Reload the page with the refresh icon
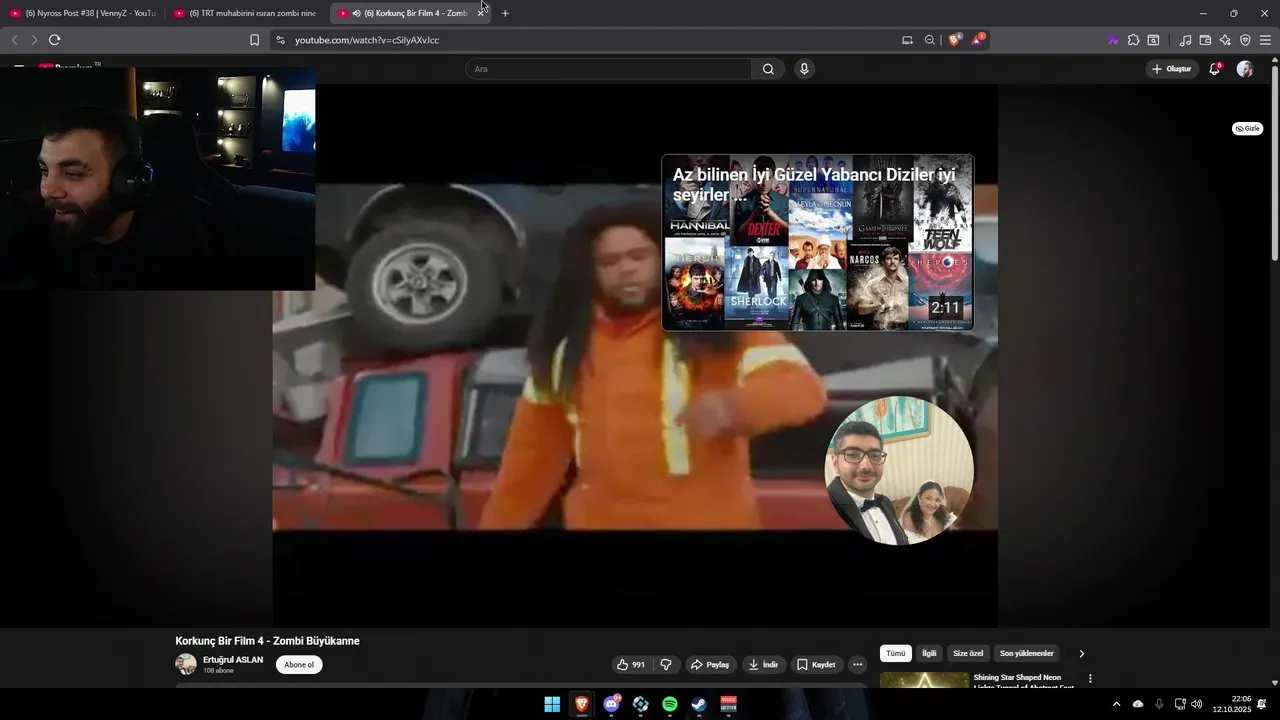Viewport: 1280px width, 720px height. click(54, 40)
